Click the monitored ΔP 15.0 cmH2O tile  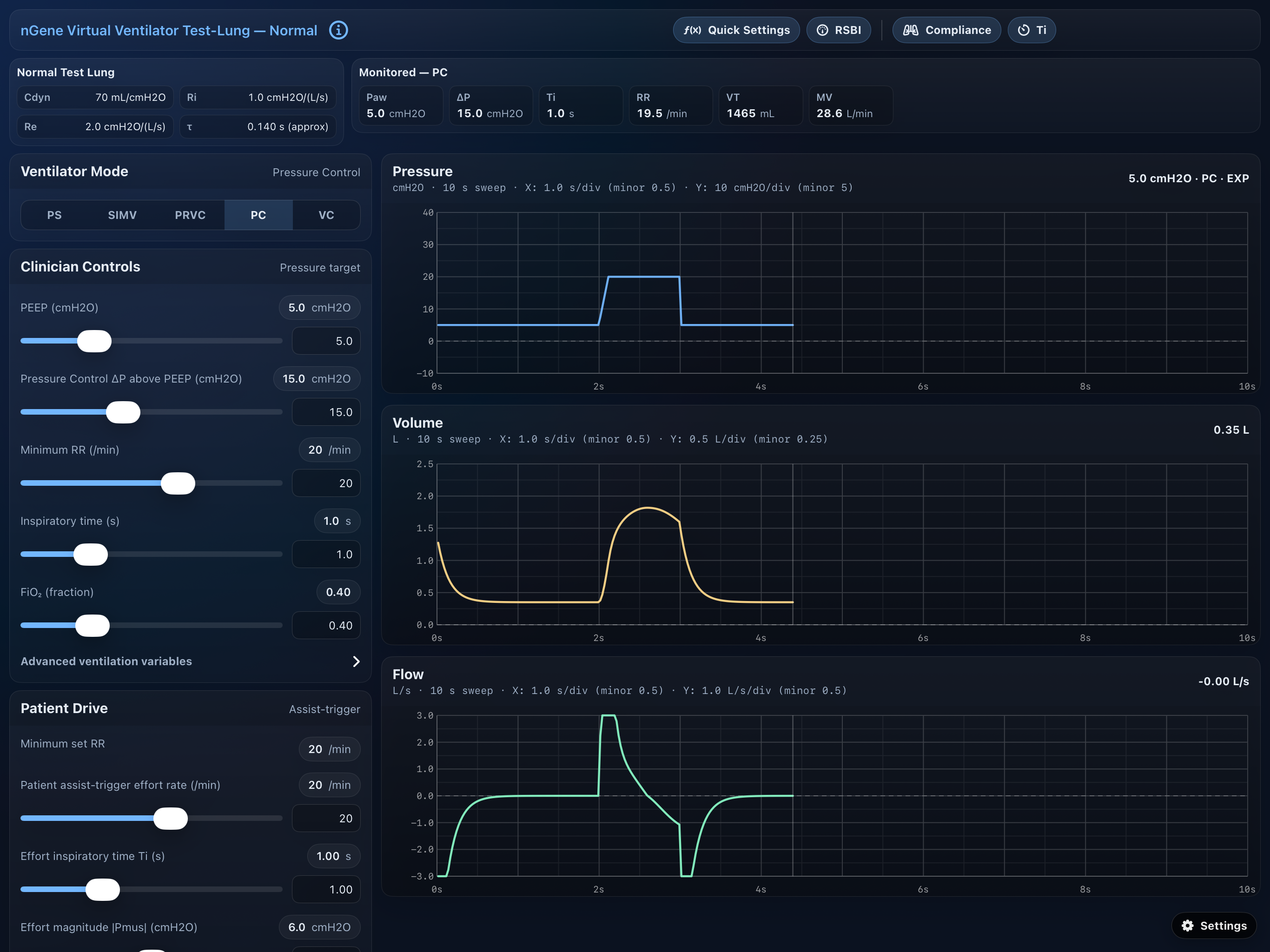(x=491, y=105)
